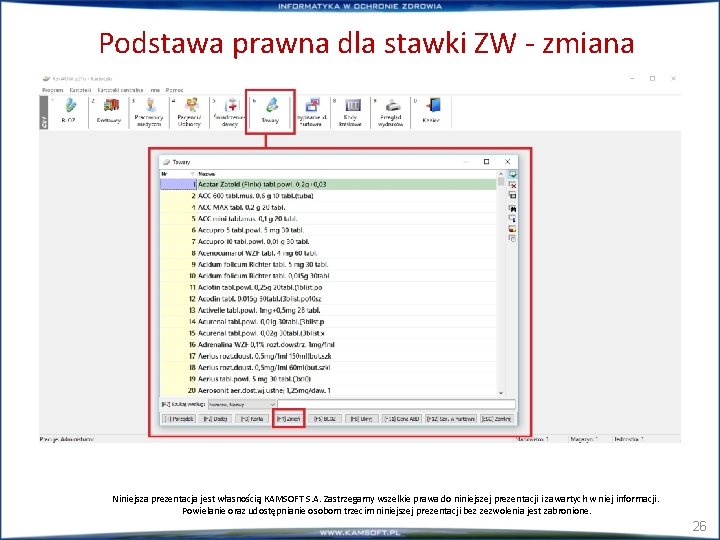Open the Towary toolbar icon
Image resolution: width=720 pixels, height=540 pixels.
(x=270, y=112)
